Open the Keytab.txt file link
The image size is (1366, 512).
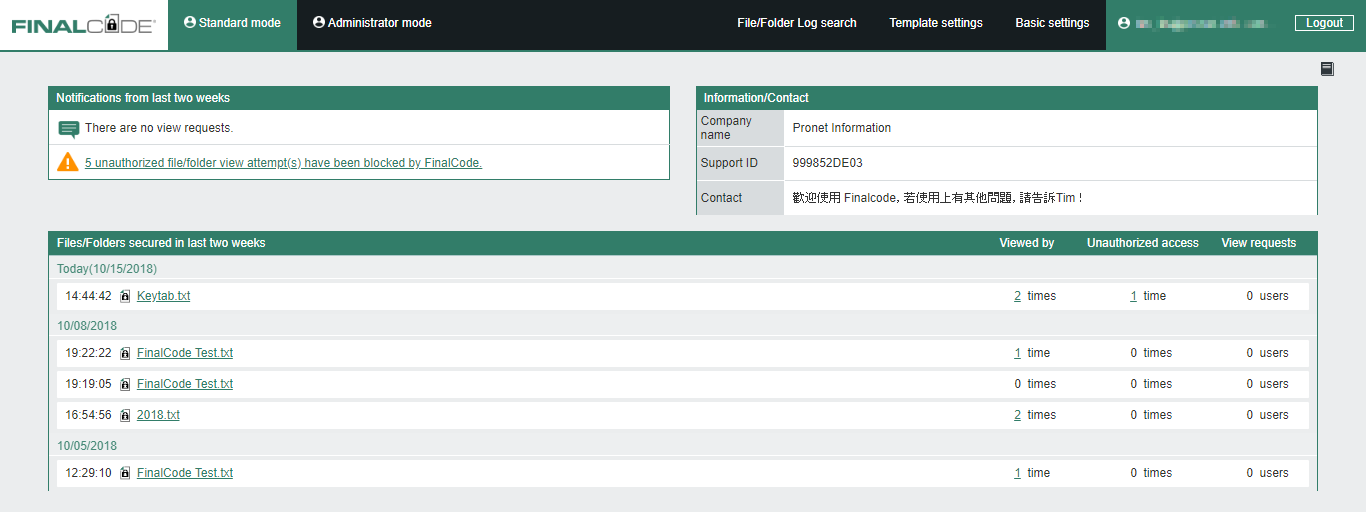tap(163, 296)
